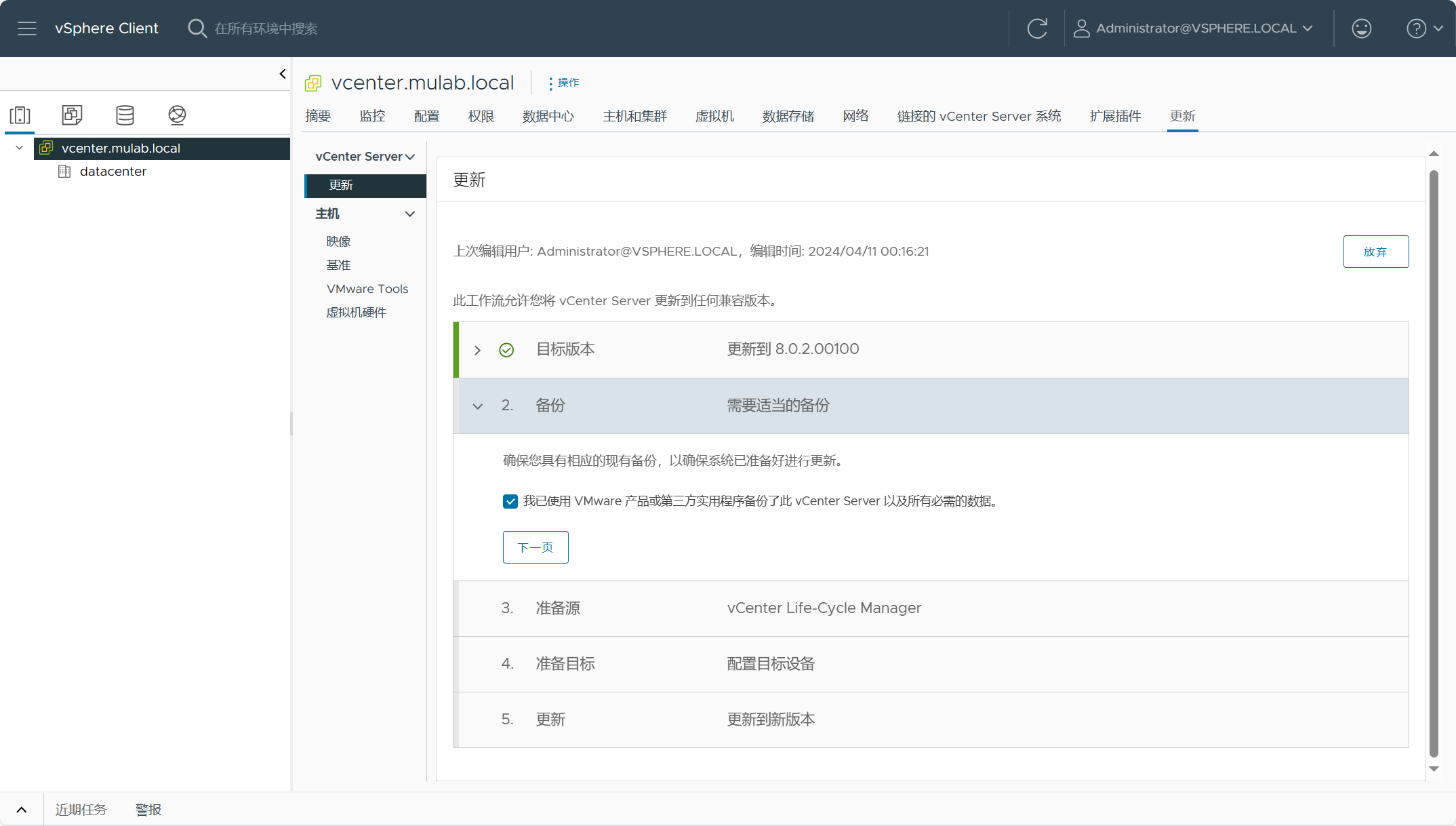Viewport: 1456px width, 826px height.
Task: Select the 更新 top tab
Action: pyautogui.click(x=1182, y=116)
